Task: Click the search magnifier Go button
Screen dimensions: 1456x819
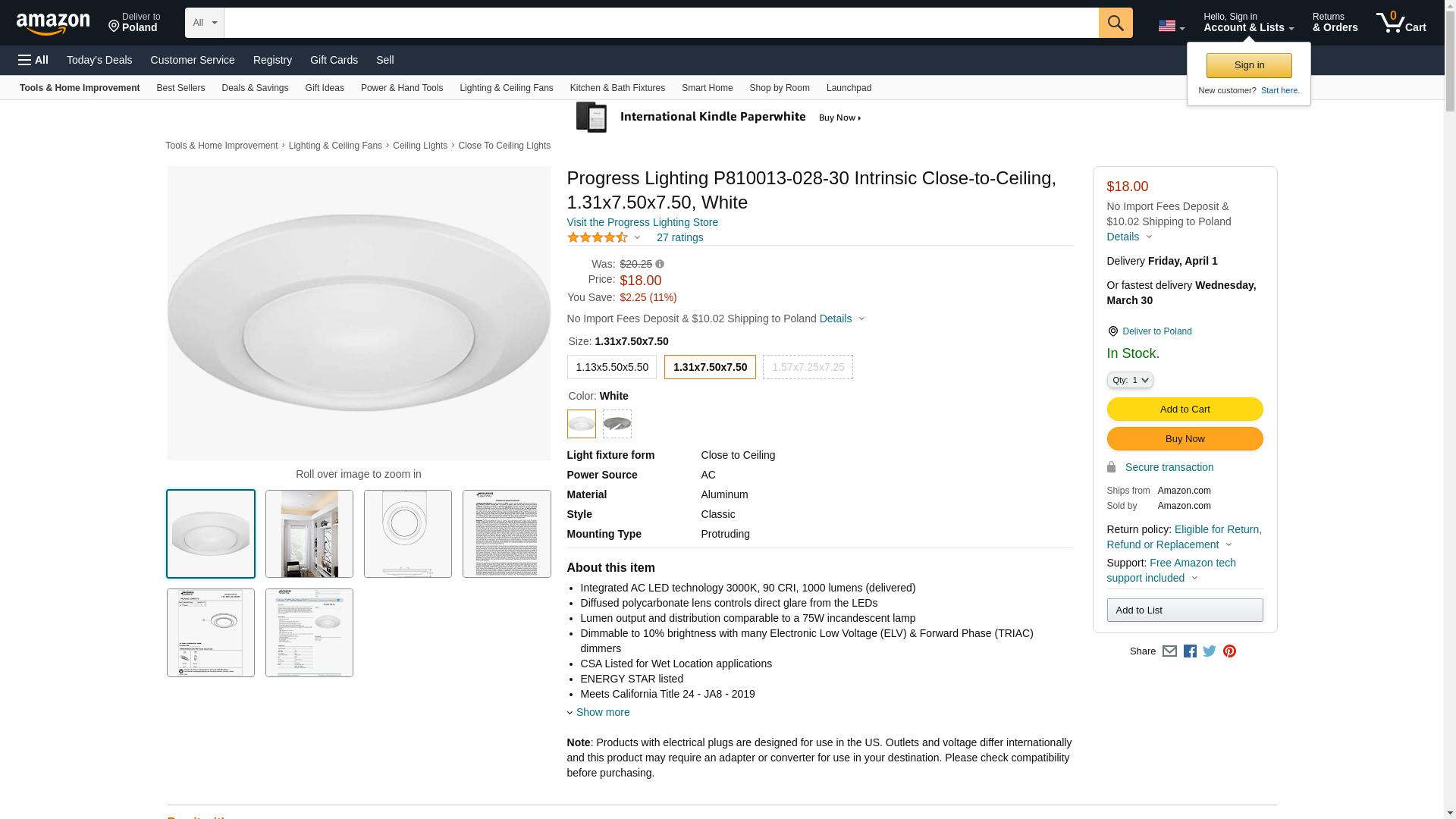Action: [1115, 23]
